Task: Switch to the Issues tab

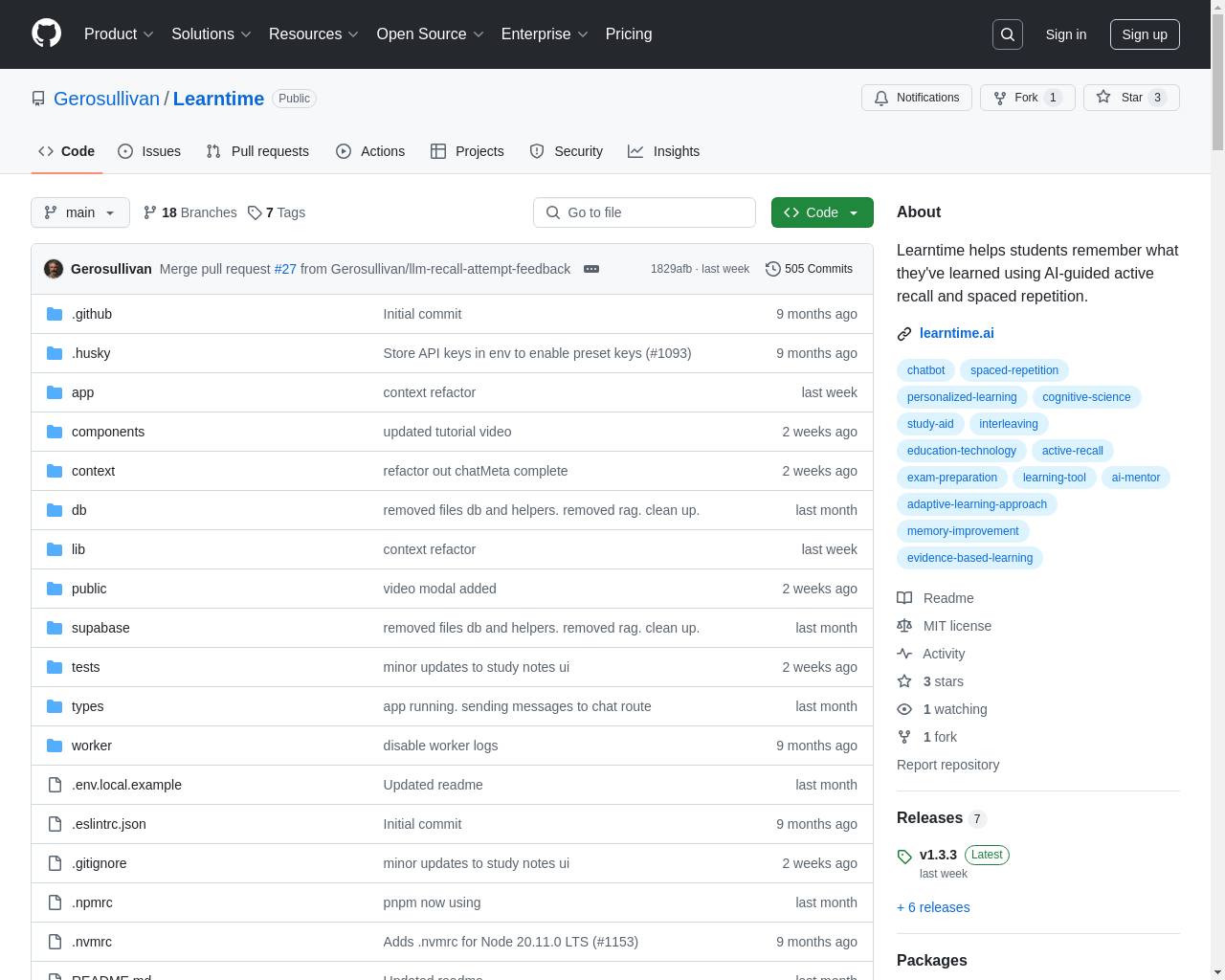Action: point(149,151)
